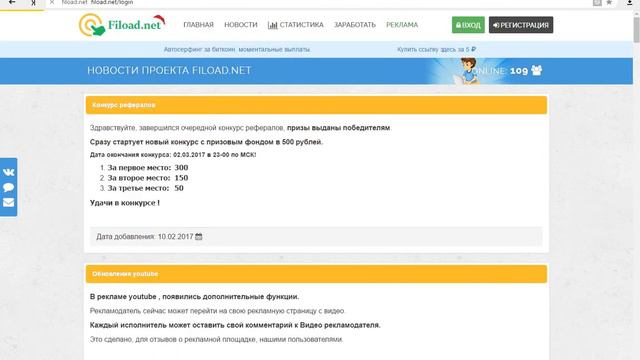Viewport: 640px width, 360px height.
Task: Open the VK social sidebar icon
Action: click(9, 172)
